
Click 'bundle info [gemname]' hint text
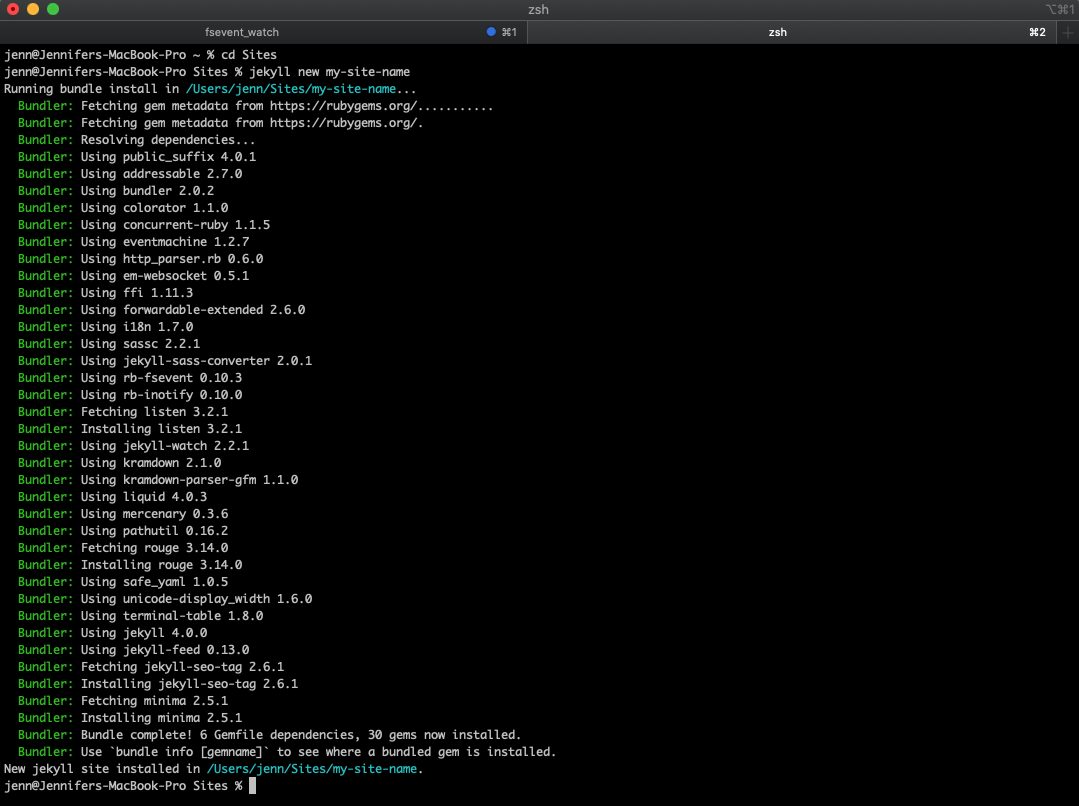point(189,752)
